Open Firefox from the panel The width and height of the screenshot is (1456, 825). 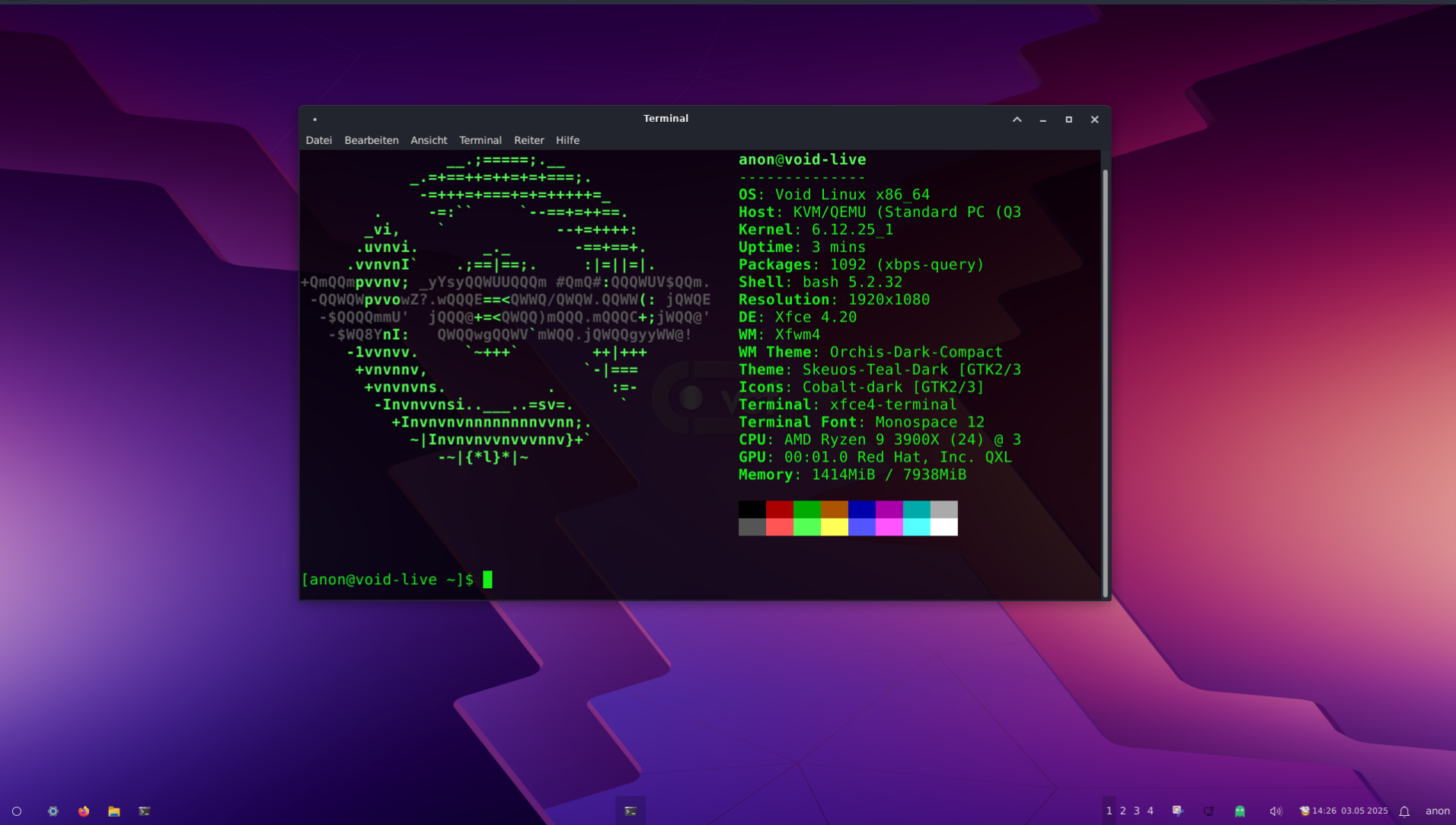(84, 811)
